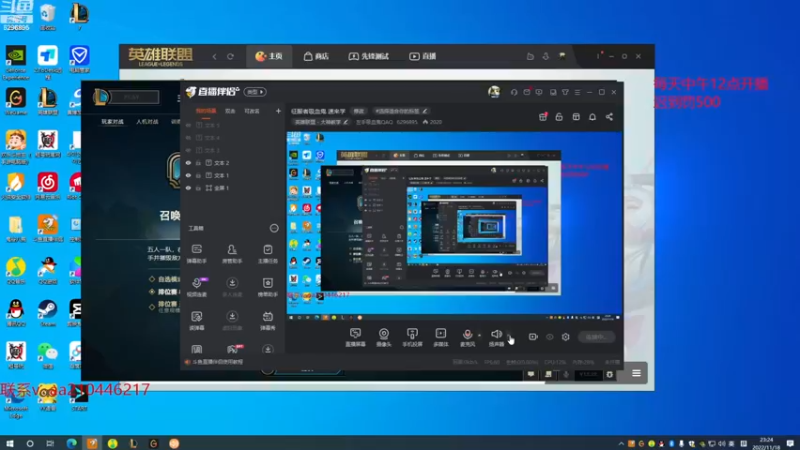This screenshot has width=800, height=450.
Task: Collapse the 工具箱 toolbox section
Action: 274,228
